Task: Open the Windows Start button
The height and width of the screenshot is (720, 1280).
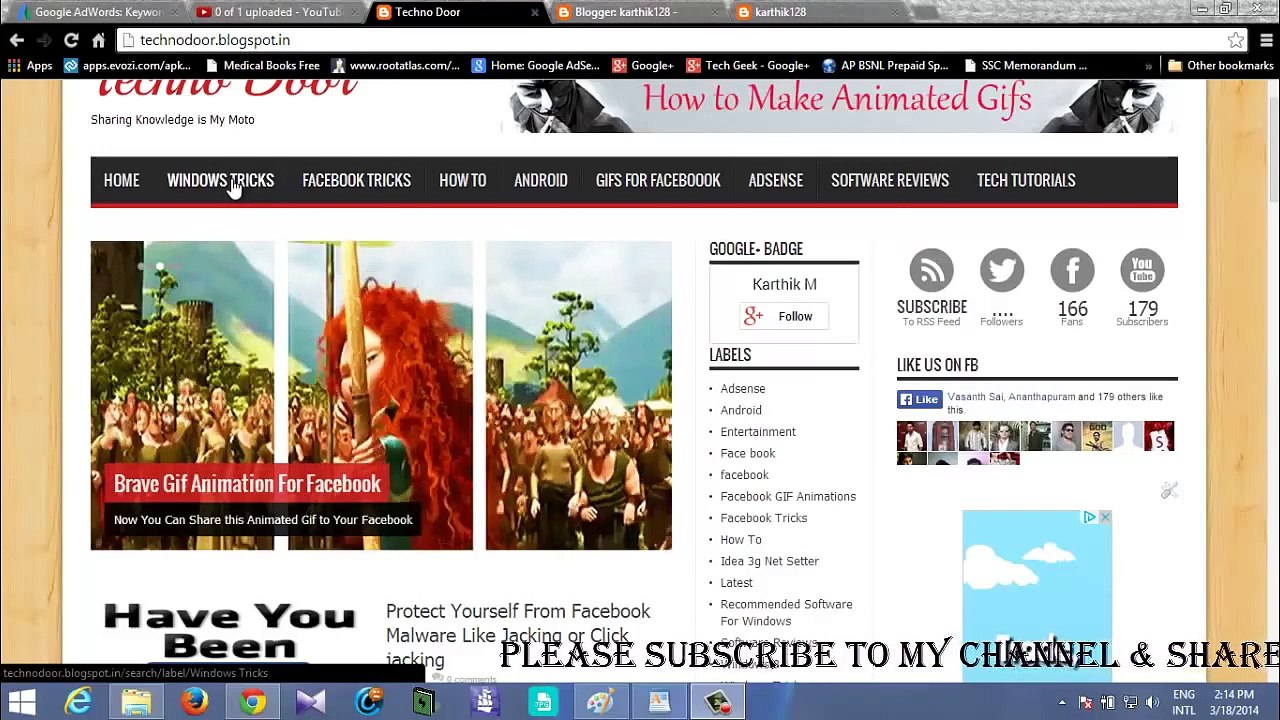Action: (x=21, y=702)
